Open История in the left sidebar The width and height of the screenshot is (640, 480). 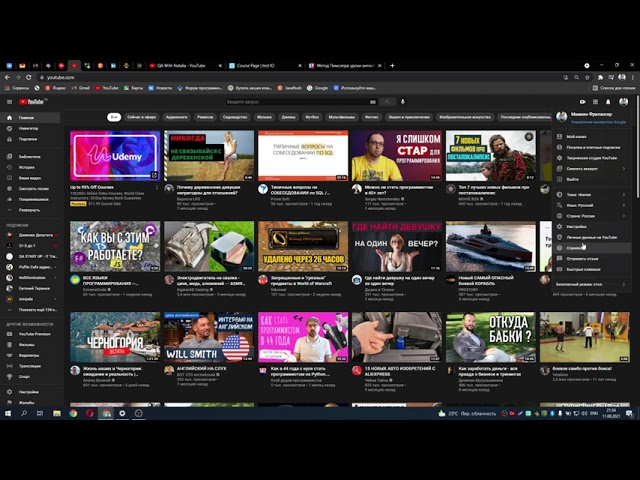click(x=31, y=167)
